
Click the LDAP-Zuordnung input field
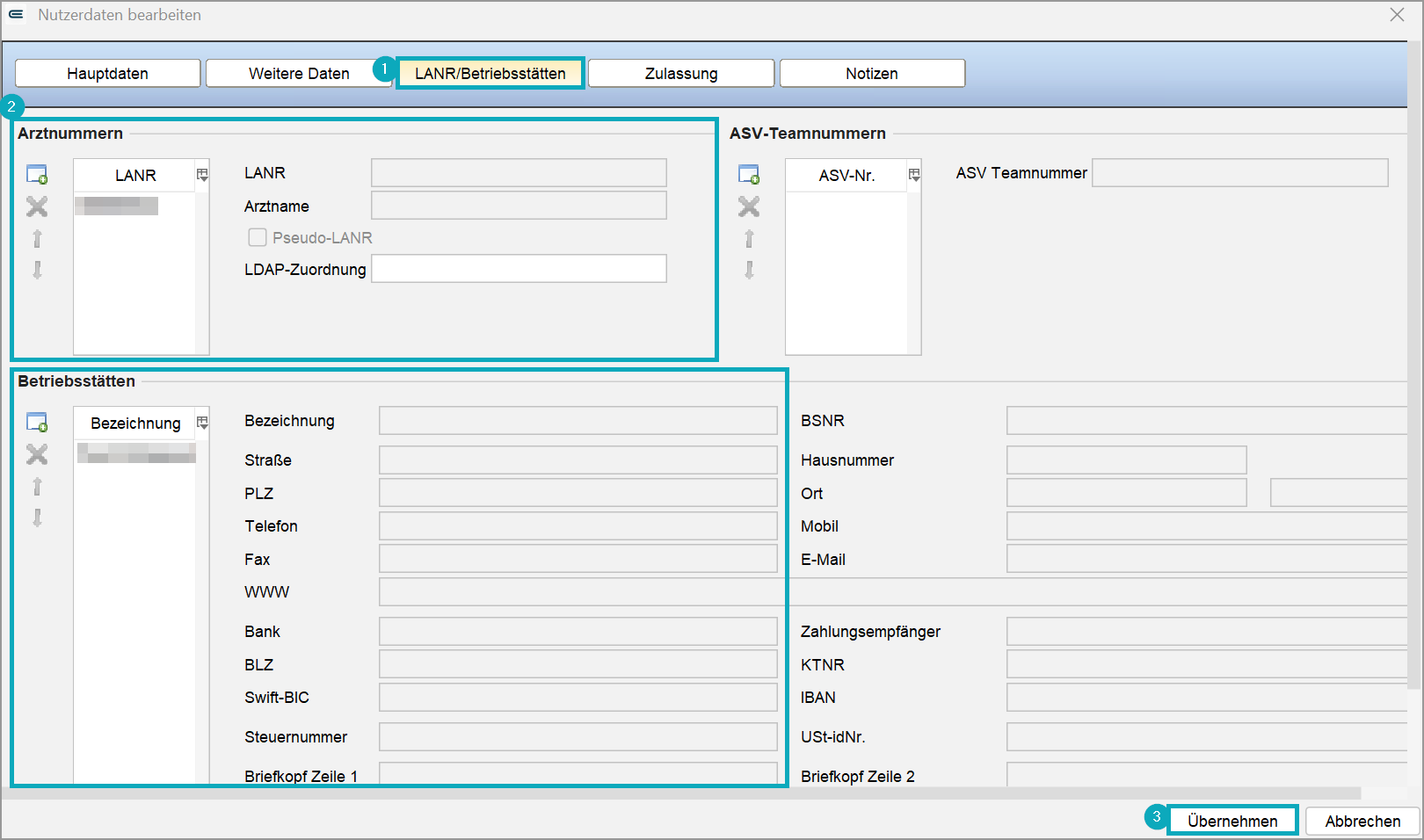coord(519,269)
